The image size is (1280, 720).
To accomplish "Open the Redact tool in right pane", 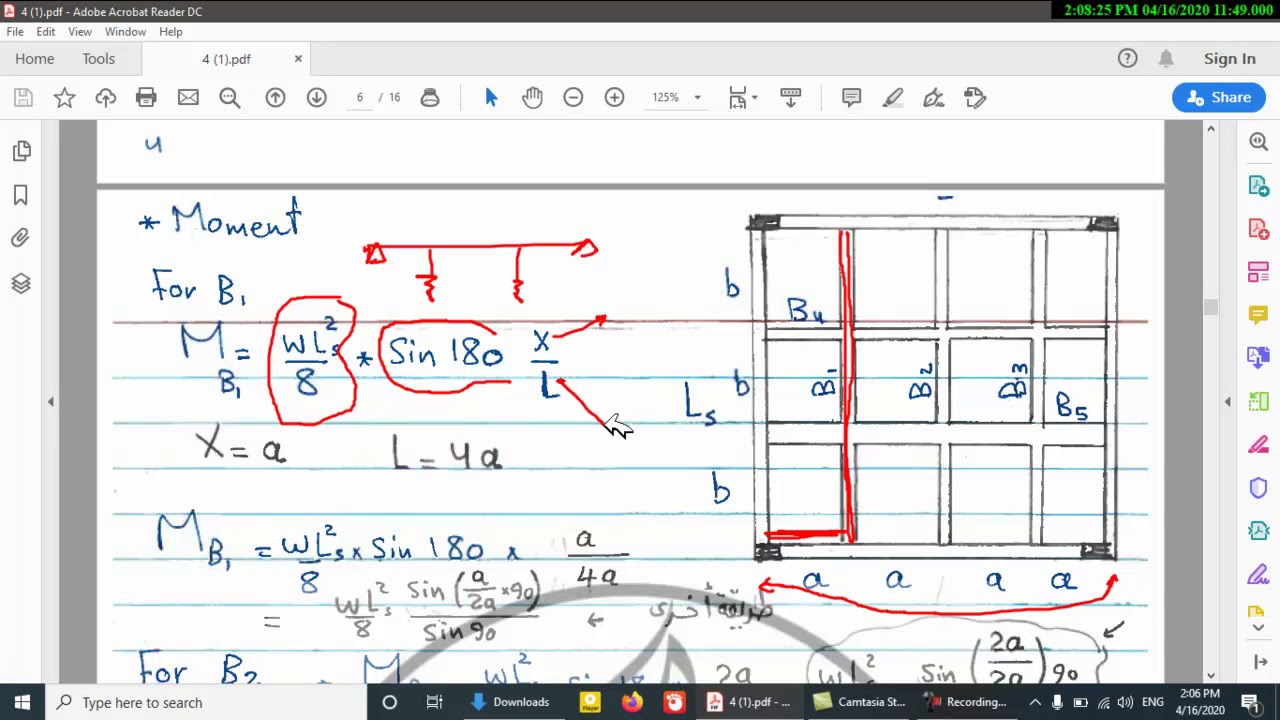I will tap(1258, 444).
